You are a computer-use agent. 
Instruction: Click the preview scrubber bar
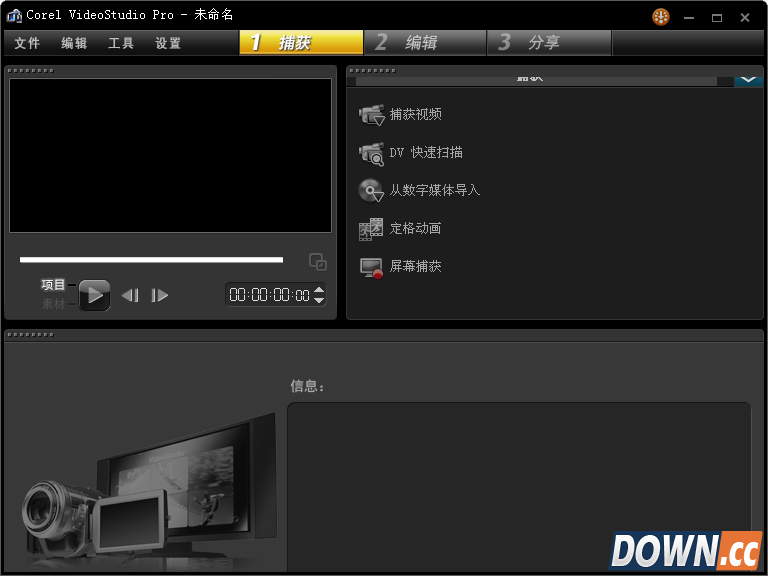click(151, 260)
